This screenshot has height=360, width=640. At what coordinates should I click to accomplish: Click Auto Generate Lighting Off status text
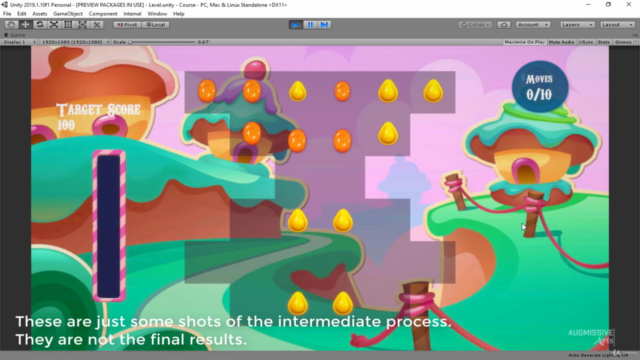click(x=598, y=356)
